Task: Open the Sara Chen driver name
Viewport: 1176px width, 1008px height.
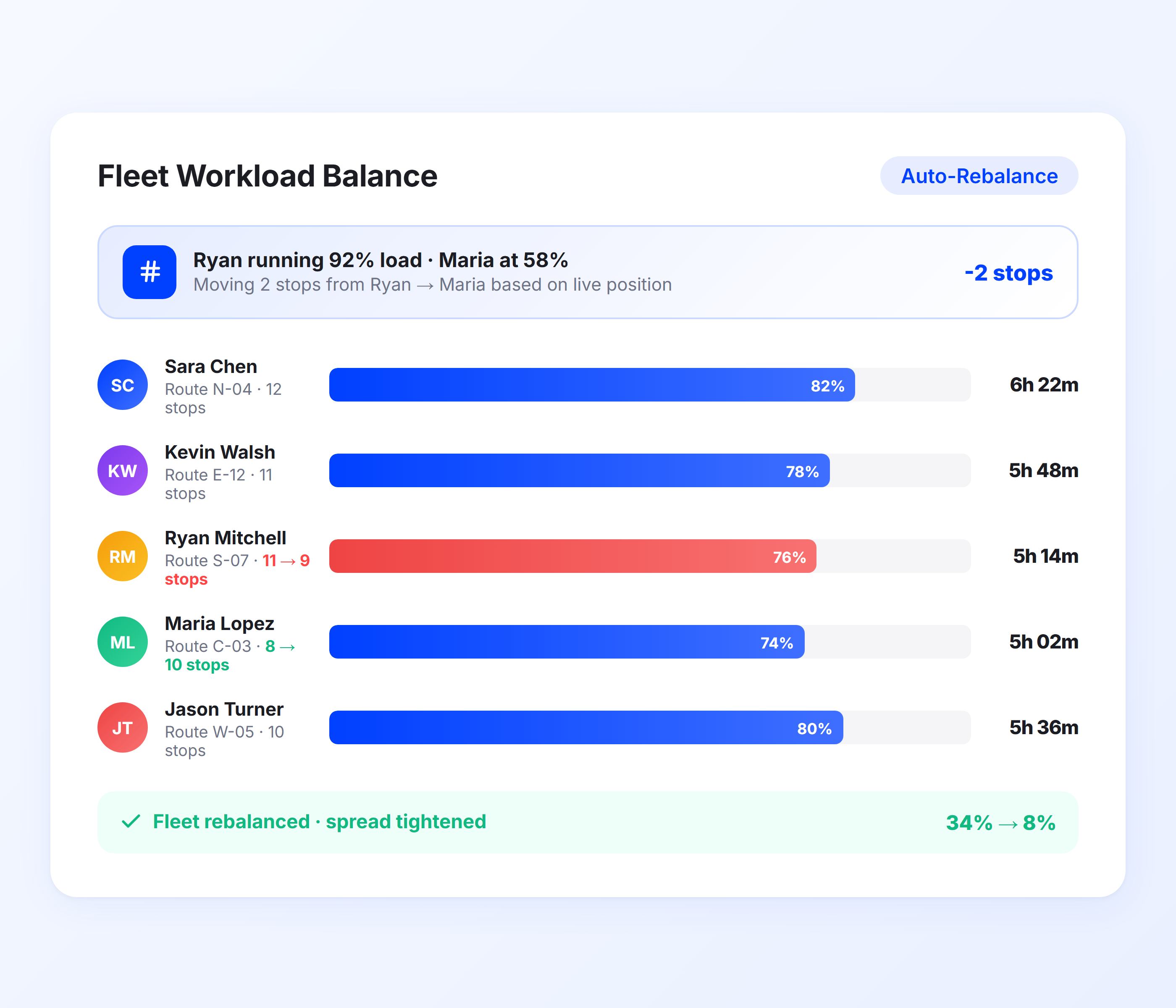Action: click(211, 367)
